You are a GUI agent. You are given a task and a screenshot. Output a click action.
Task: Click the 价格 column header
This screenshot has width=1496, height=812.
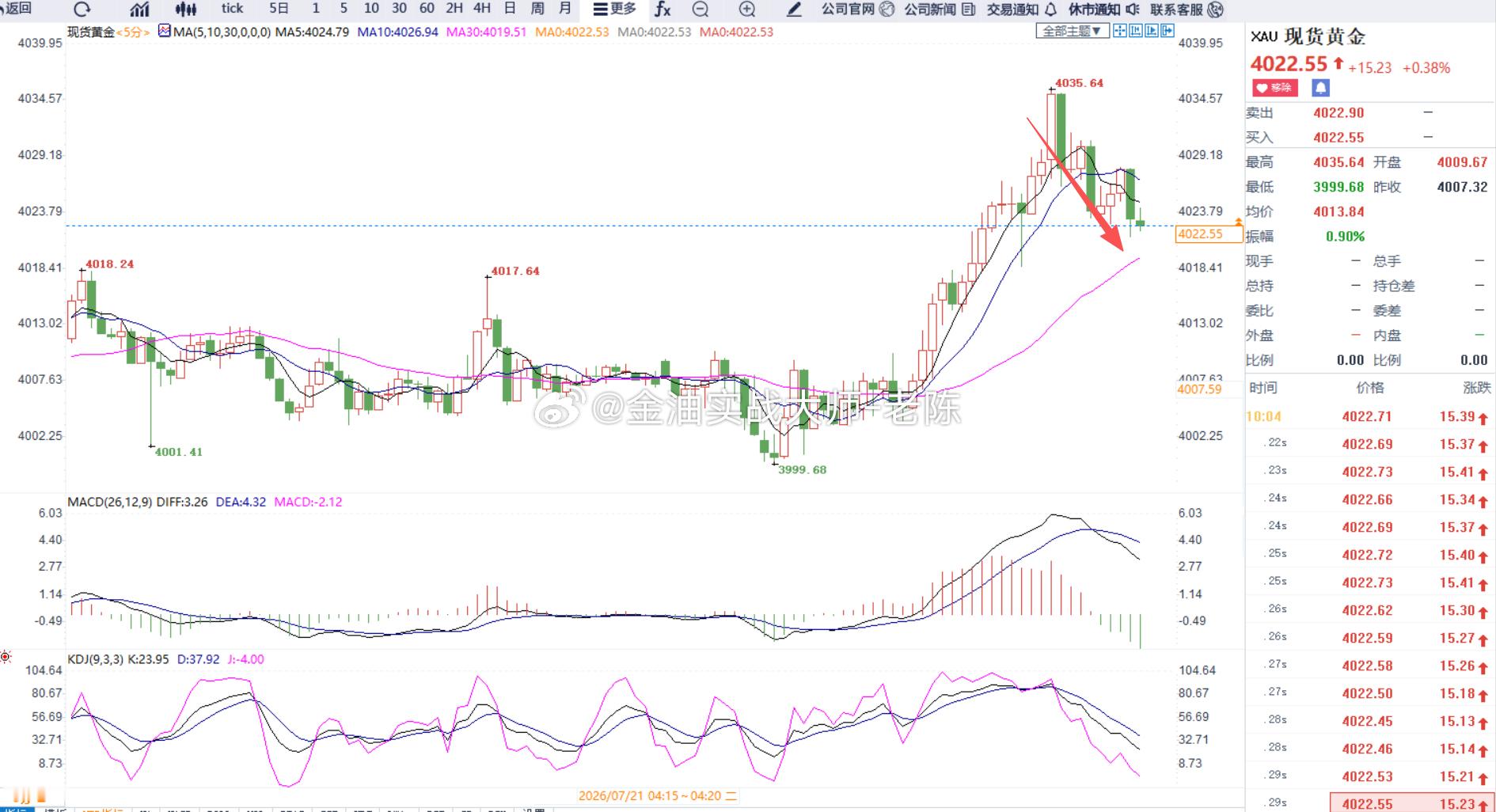pos(1370,388)
